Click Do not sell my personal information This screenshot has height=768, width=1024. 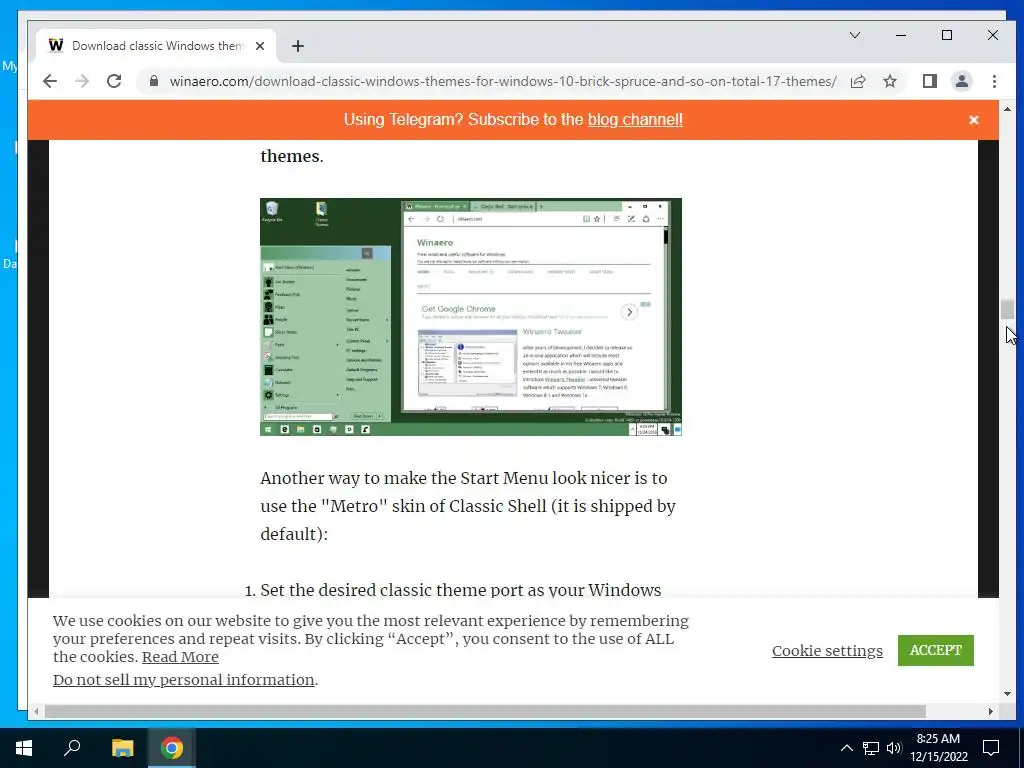coord(184,680)
